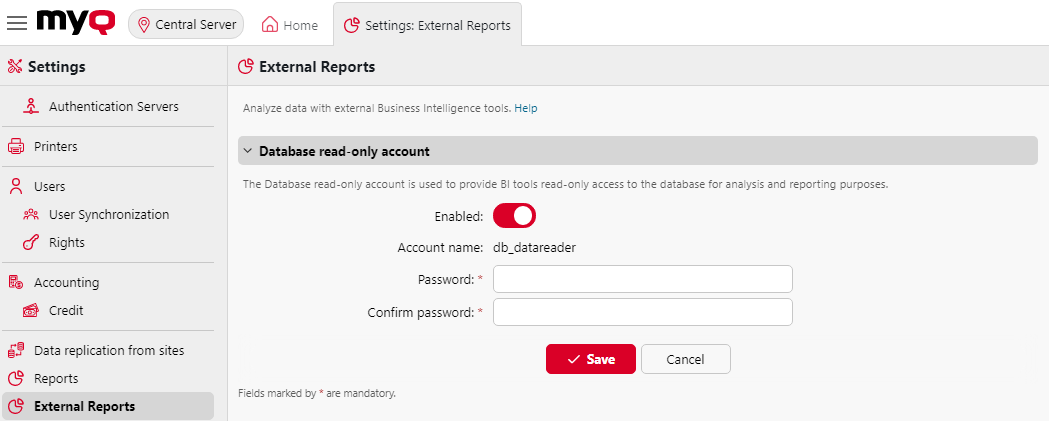The width and height of the screenshot is (1049, 421).
Task: Click the Users person icon
Action: pos(16,186)
